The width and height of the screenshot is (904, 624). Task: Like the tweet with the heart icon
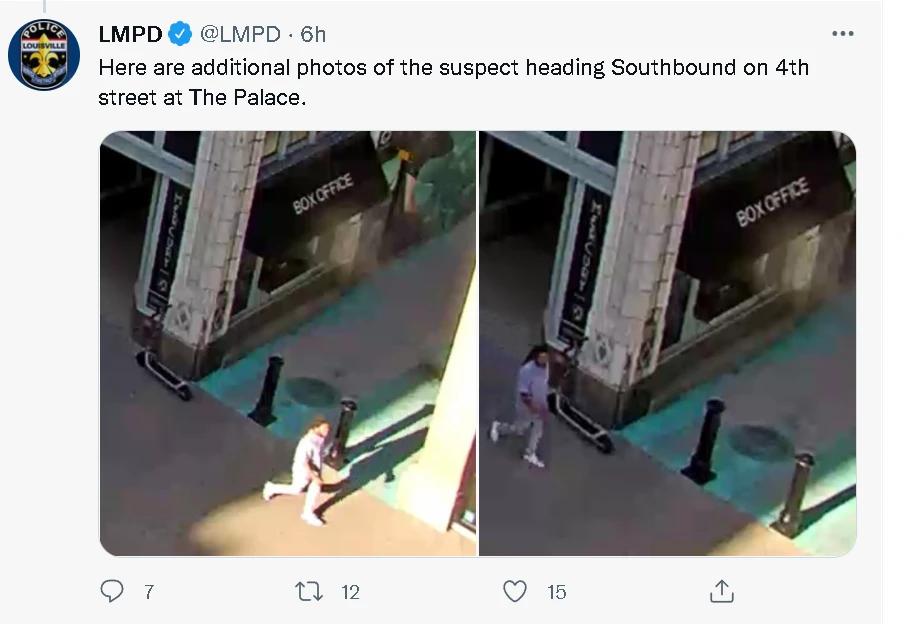click(x=515, y=591)
